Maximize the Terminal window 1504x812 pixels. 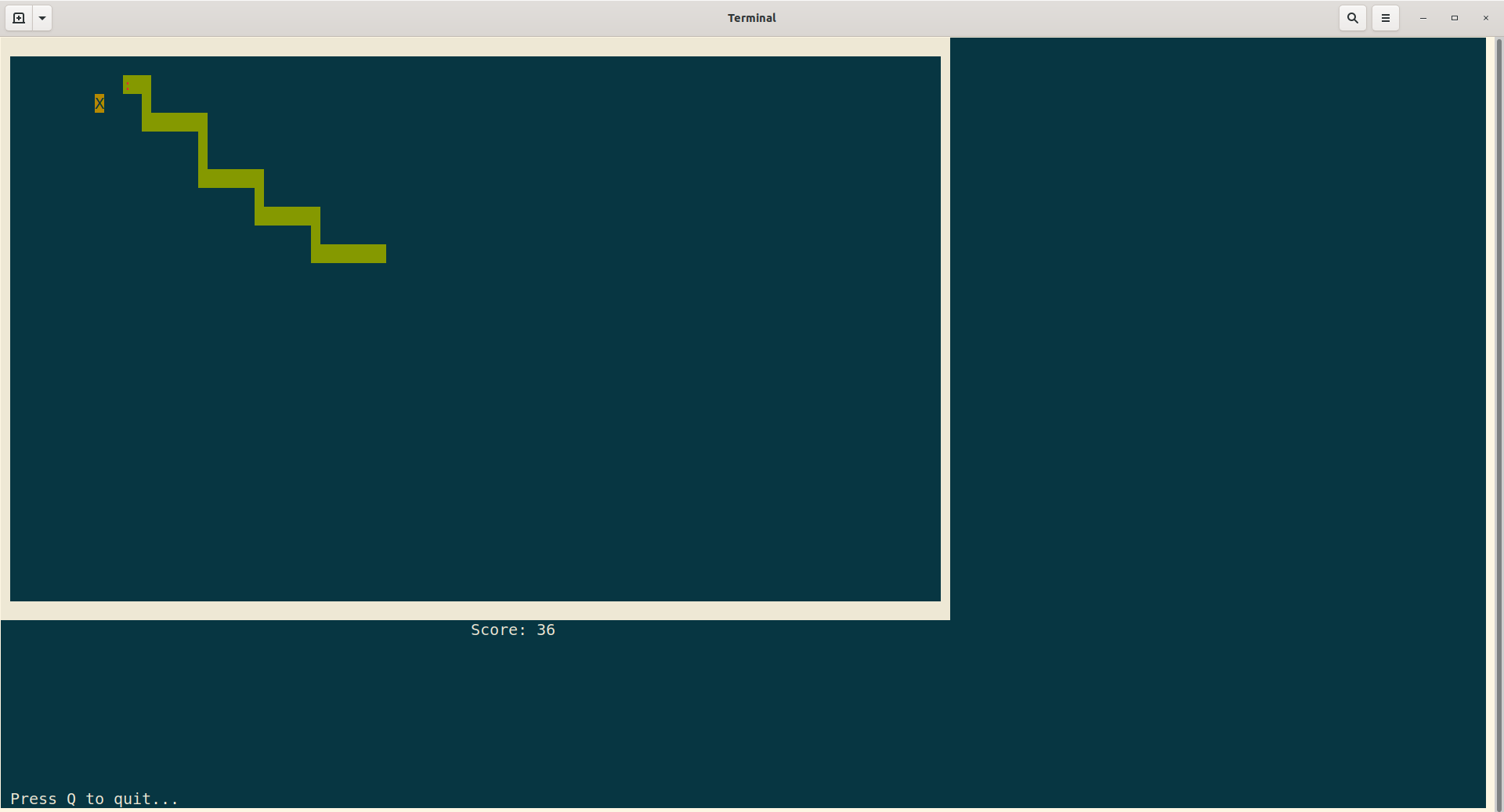[1455, 17]
